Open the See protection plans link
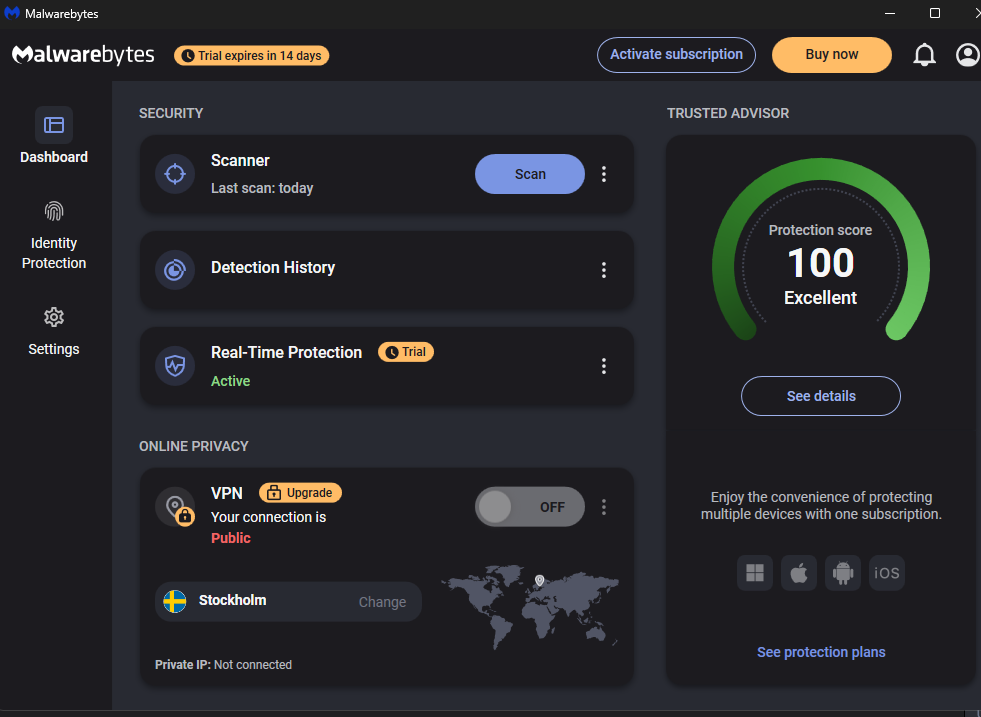 pos(821,652)
